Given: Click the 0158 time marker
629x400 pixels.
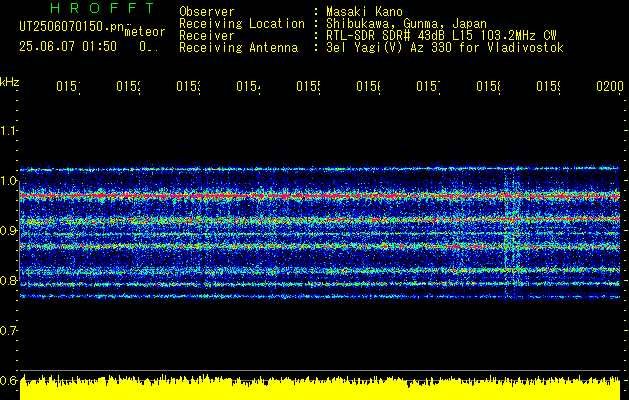Looking at the screenshot, I should coord(489,87).
